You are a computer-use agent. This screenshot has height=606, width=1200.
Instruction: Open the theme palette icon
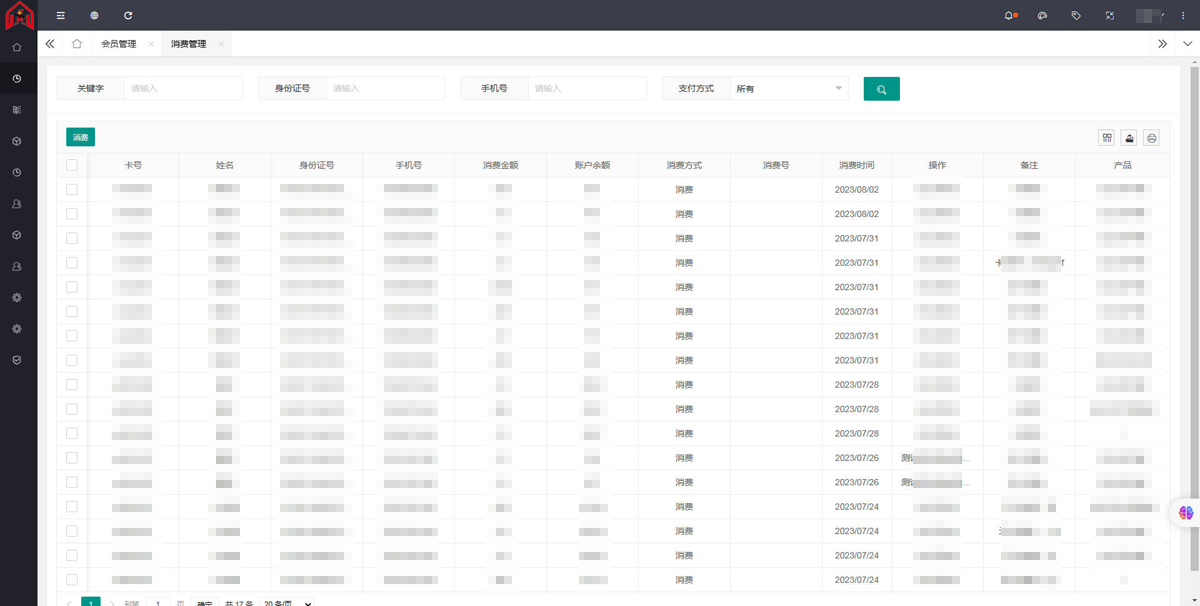click(x=1042, y=16)
